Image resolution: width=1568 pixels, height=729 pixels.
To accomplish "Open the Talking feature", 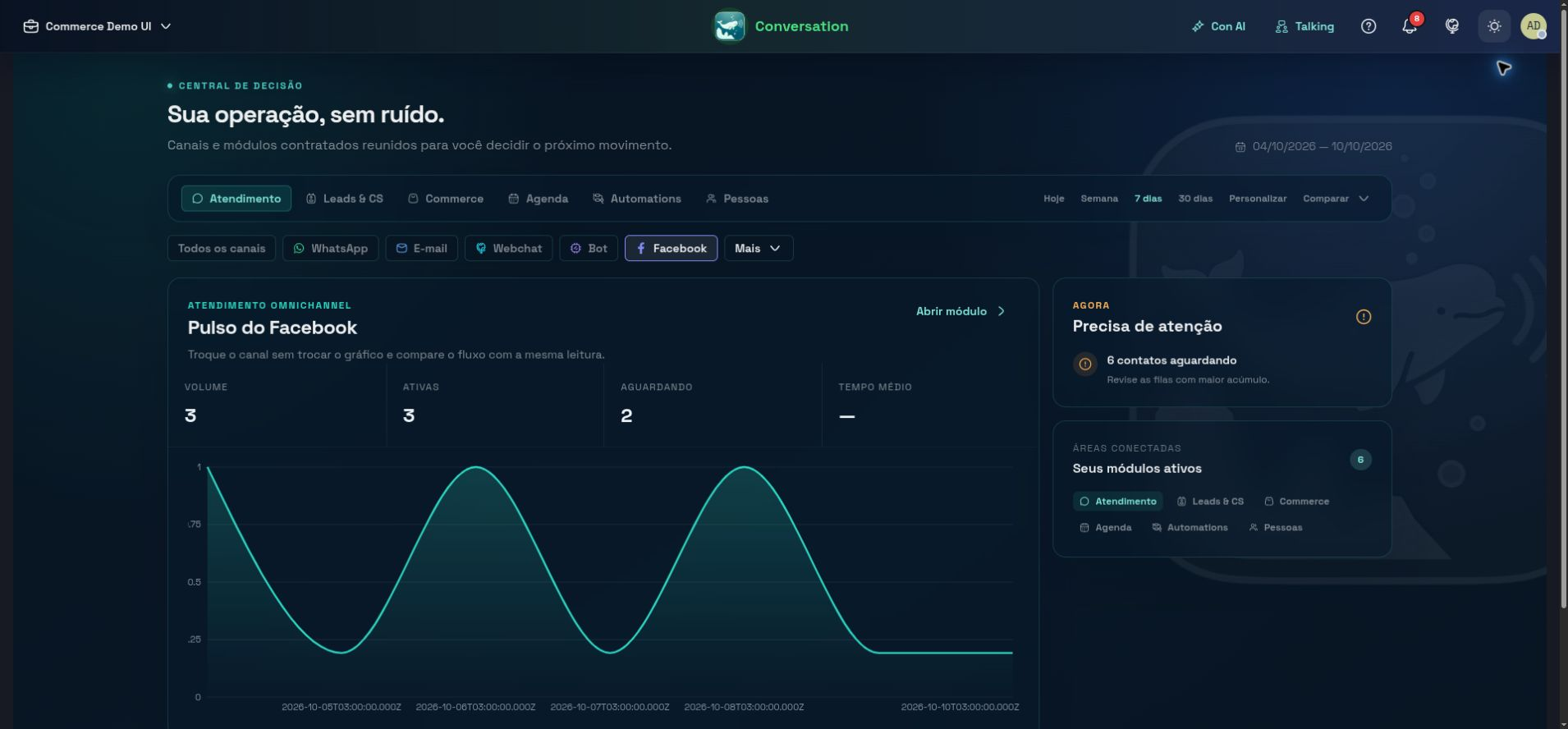I will point(1304,26).
